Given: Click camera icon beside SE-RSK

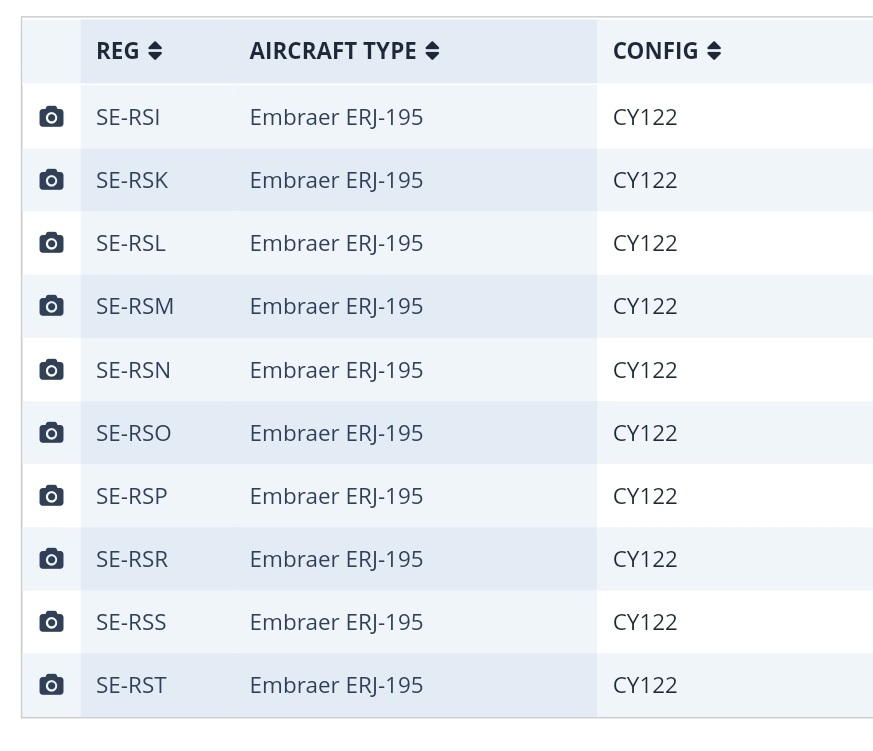Looking at the screenshot, I should (51, 180).
